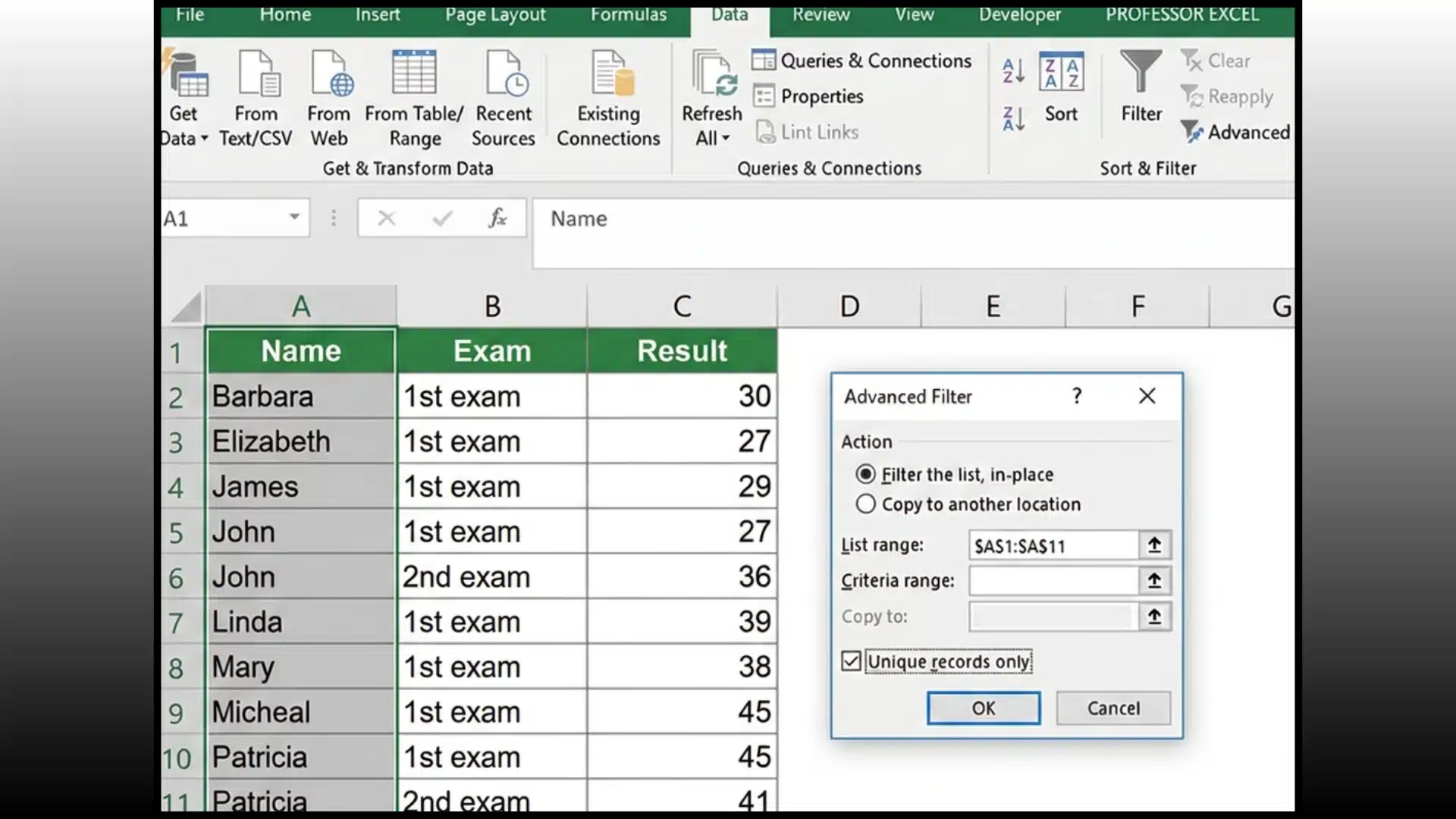Viewport: 1456px width, 819px height.
Task: Switch to the Home tab
Action: [285, 15]
